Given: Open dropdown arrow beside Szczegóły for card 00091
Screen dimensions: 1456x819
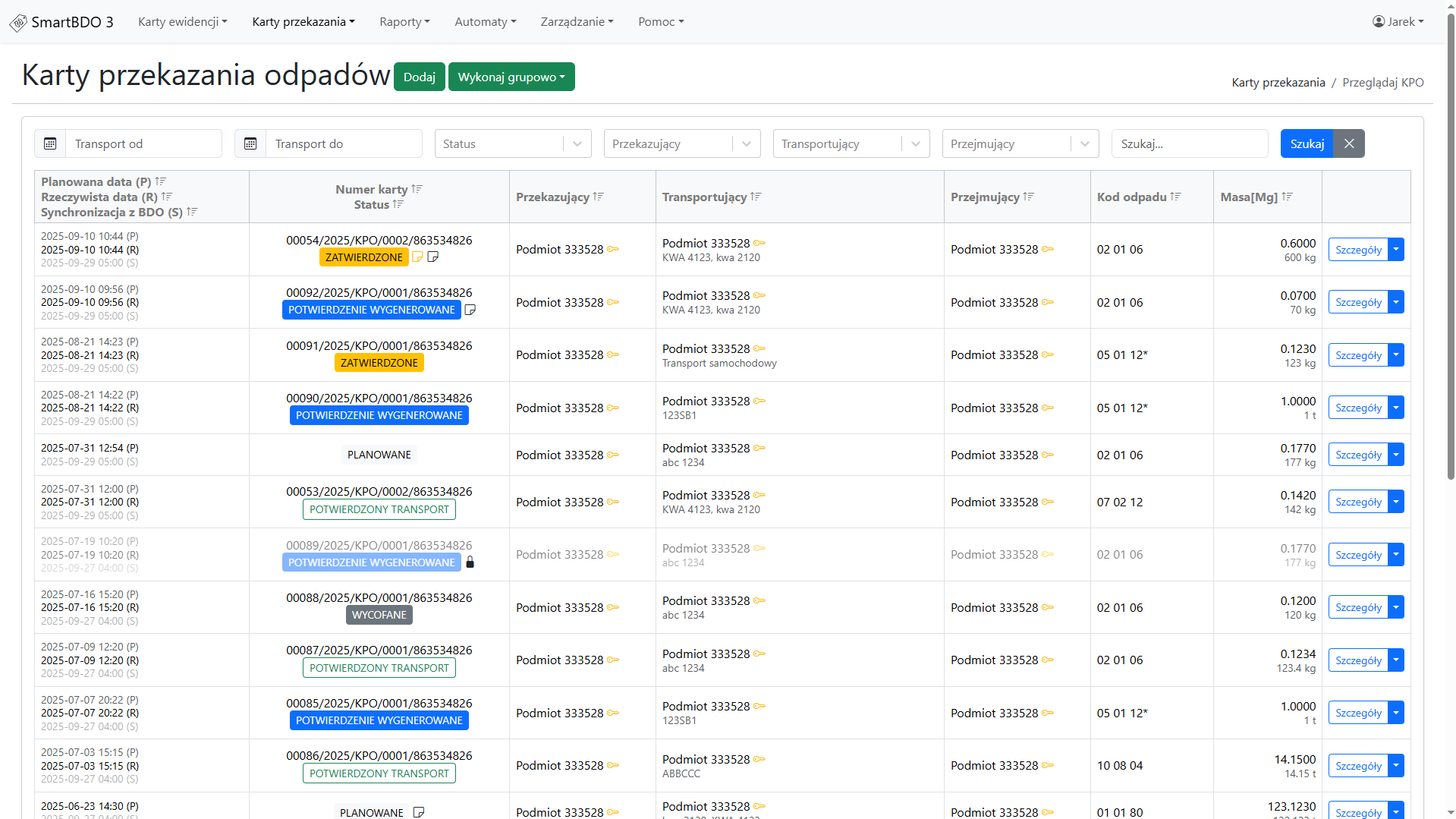Looking at the screenshot, I should 1395,355.
